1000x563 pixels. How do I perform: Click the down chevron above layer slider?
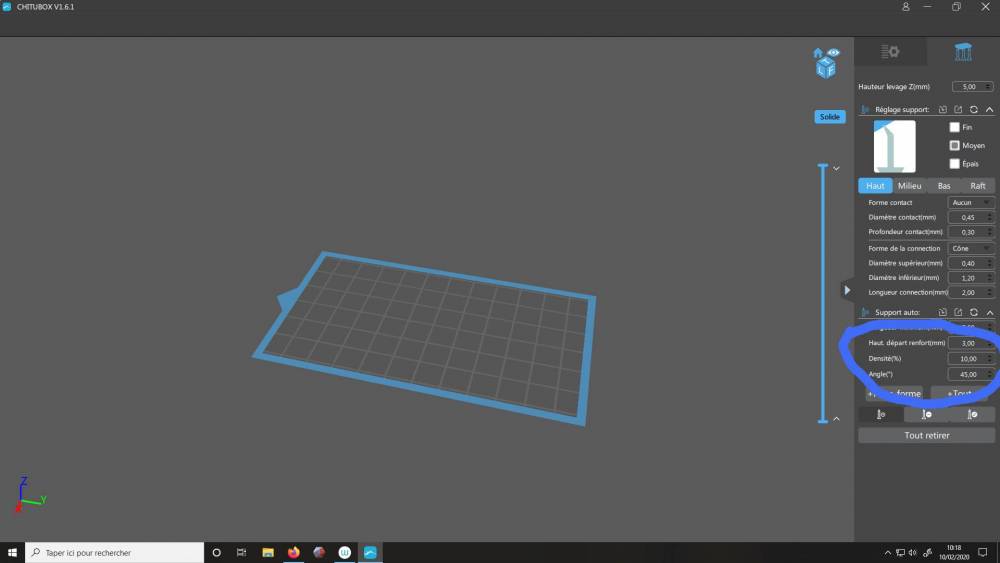pyautogui.click(x=836, y=168)
